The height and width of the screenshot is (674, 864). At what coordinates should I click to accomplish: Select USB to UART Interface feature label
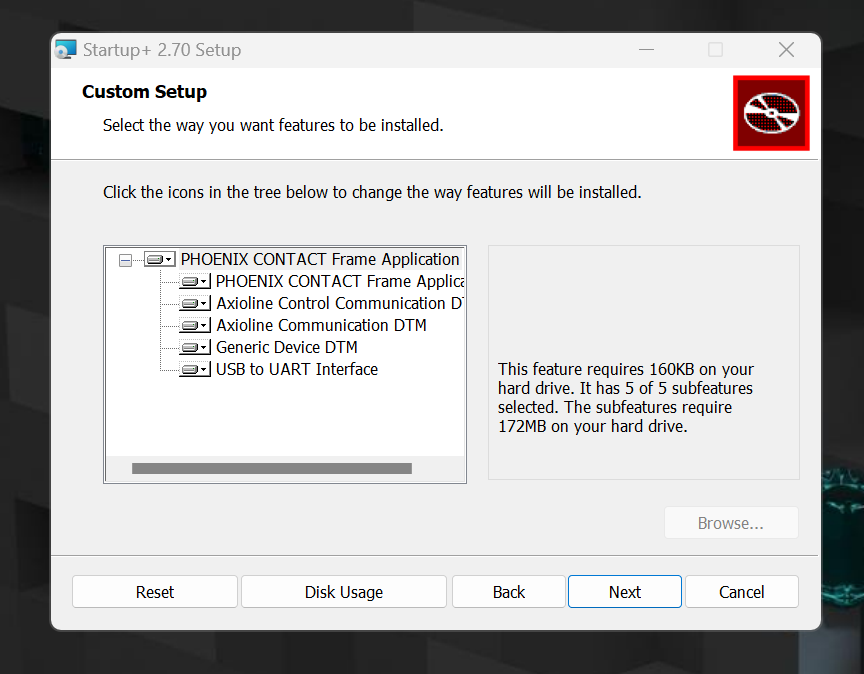[x=297, y=369]
